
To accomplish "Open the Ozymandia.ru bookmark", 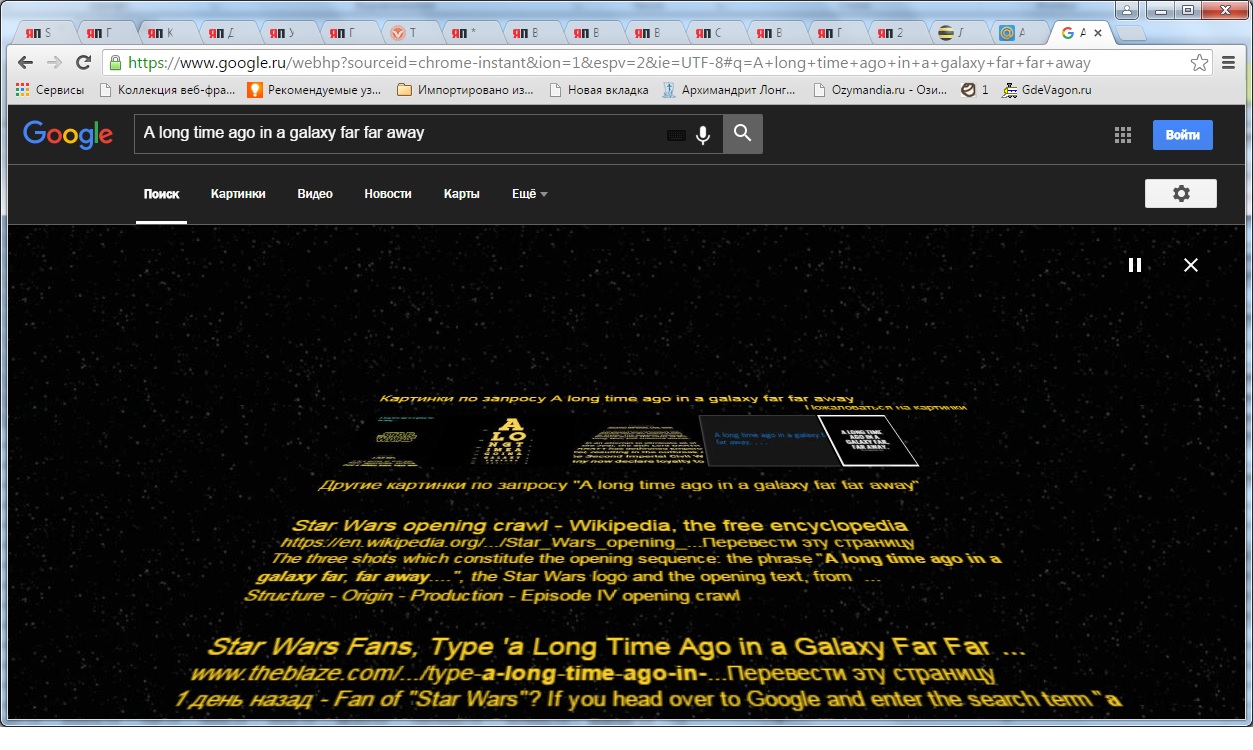I will (x=880, y=90).
